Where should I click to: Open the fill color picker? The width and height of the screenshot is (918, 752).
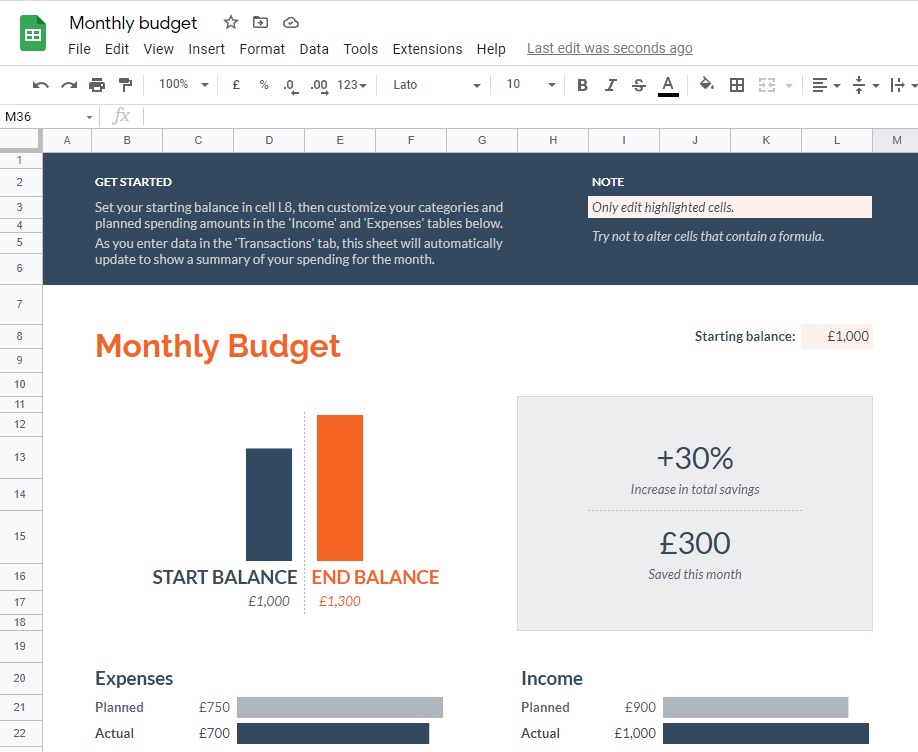point(705,85)
